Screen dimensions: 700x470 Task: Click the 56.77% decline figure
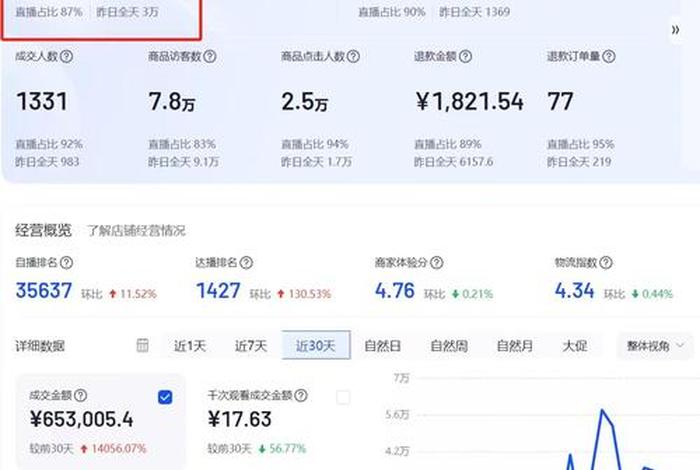pos(288,449)
